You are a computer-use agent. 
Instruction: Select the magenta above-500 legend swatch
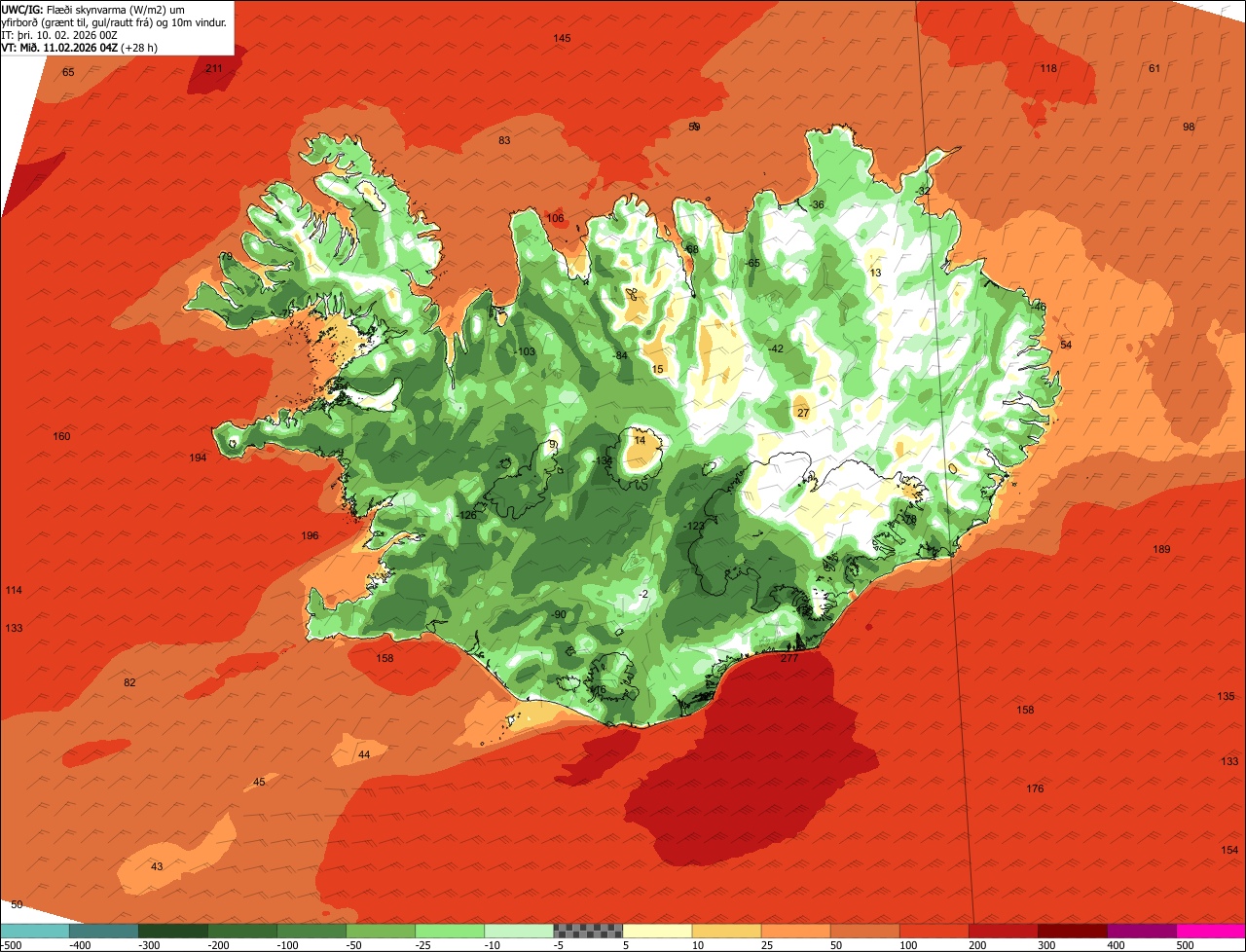coord(1211,930)
